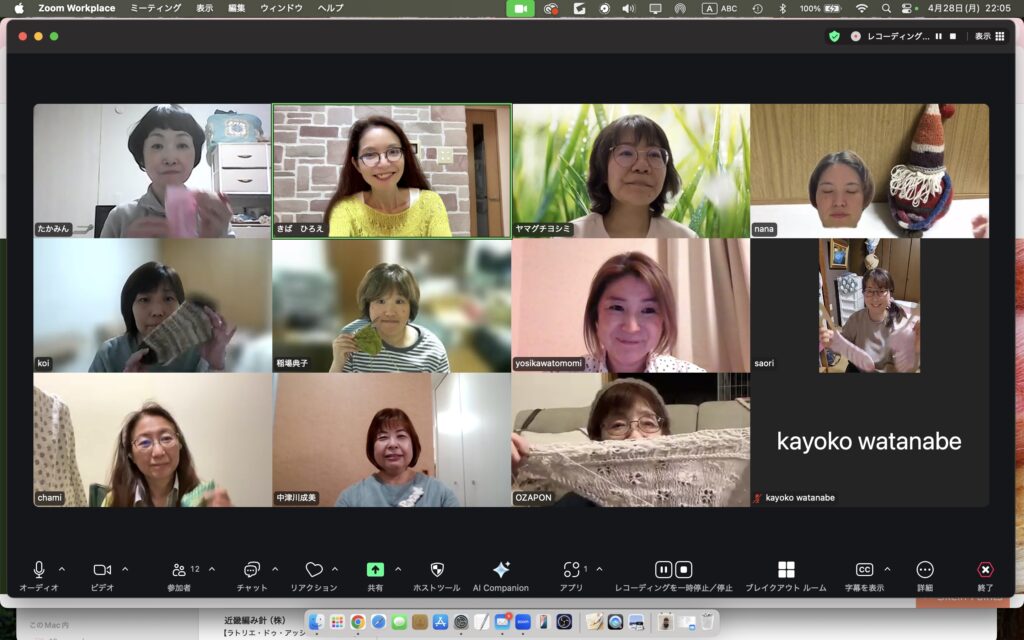Click the green share screen button
The width and height of the screenshot is (1024, 640).
(x=375, y=570)
